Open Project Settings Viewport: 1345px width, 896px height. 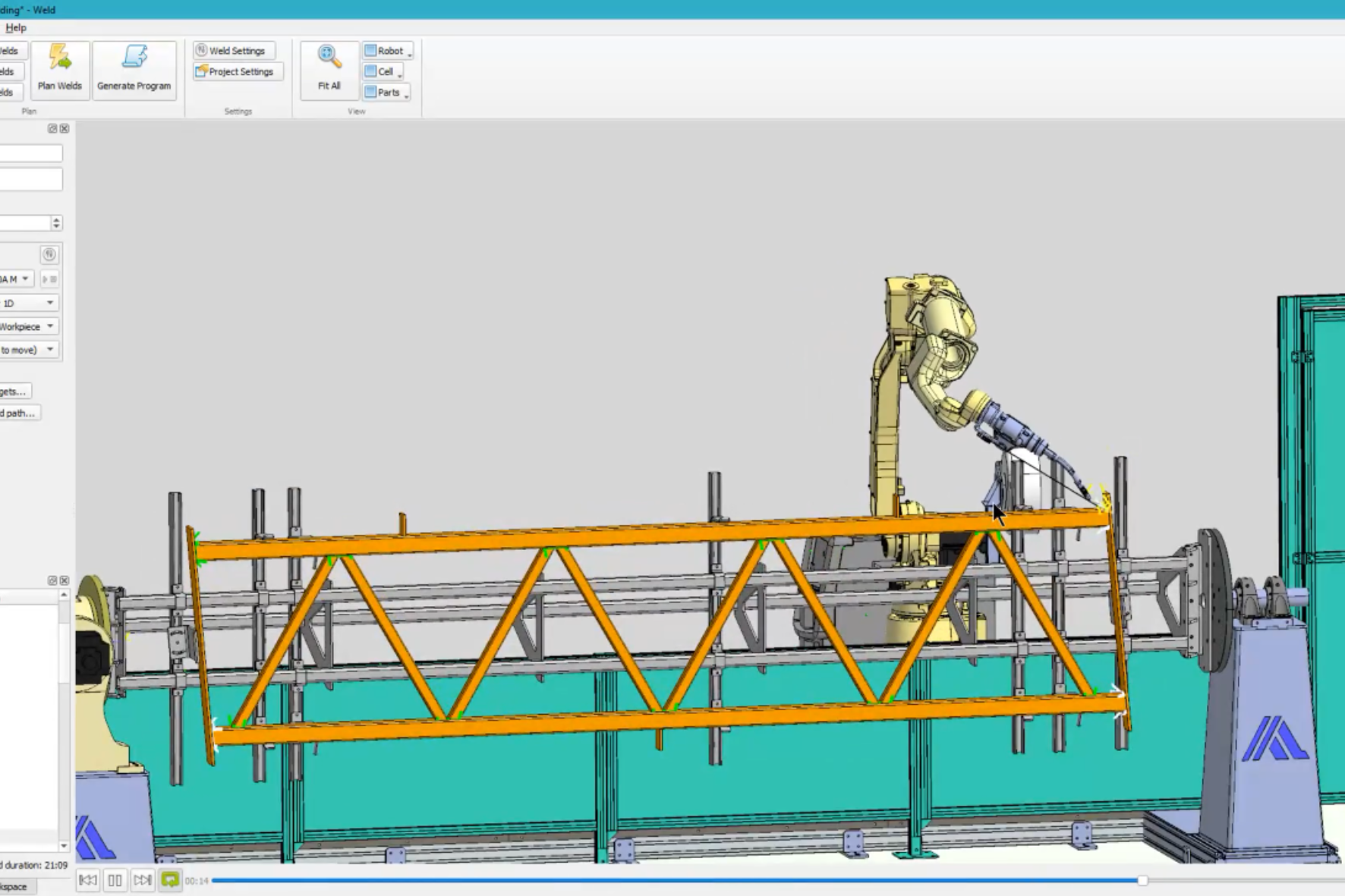coord(237,71)
